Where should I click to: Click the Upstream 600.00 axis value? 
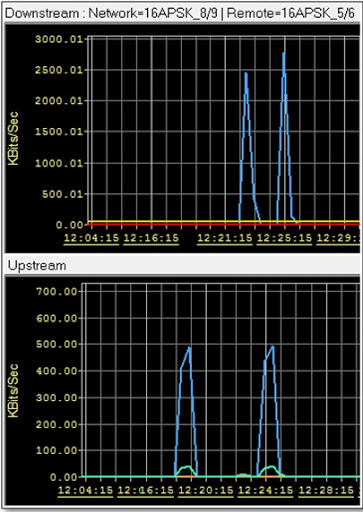pyautogui.click(x=57, y=318)
